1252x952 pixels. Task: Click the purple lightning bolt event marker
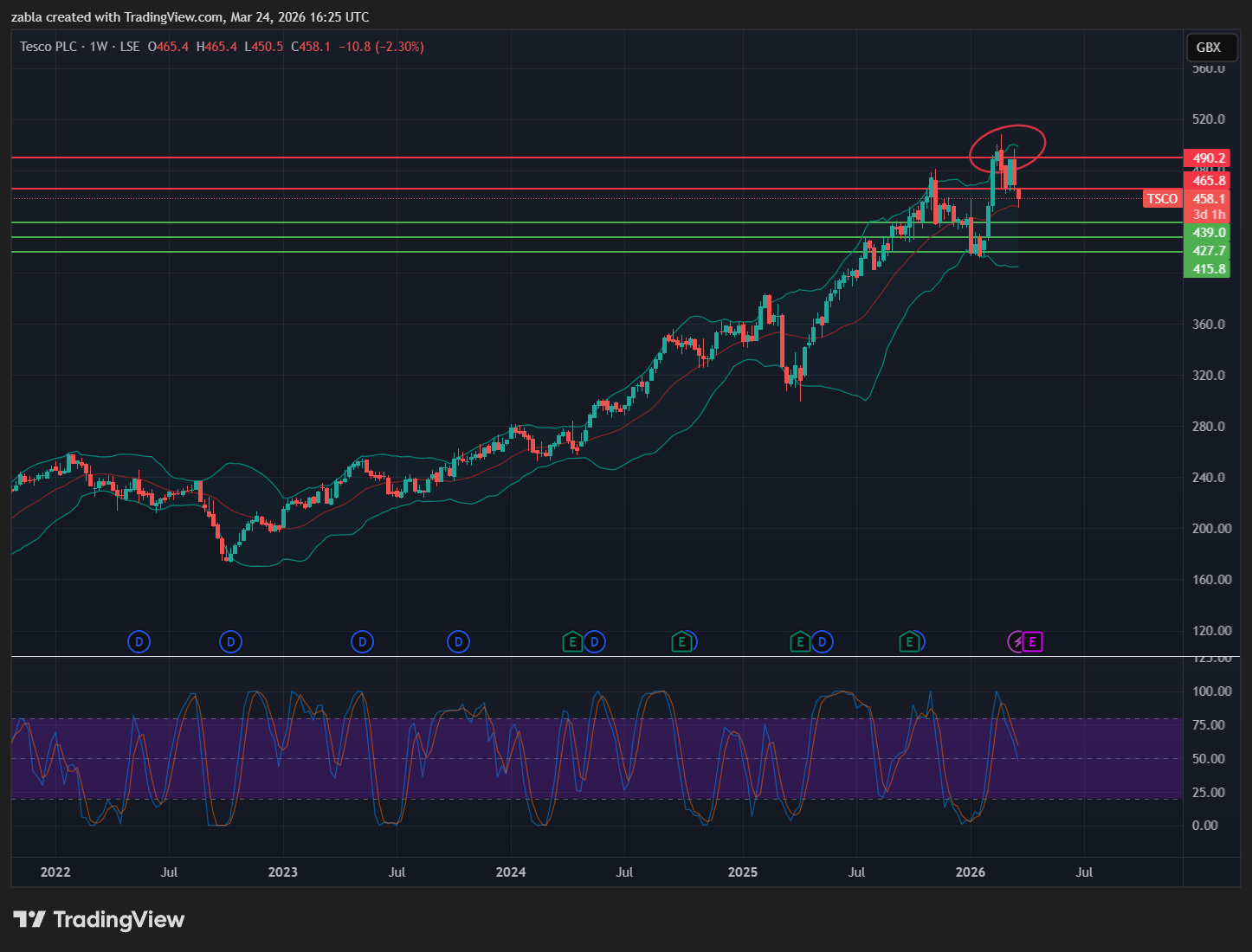click(1017, 642)
